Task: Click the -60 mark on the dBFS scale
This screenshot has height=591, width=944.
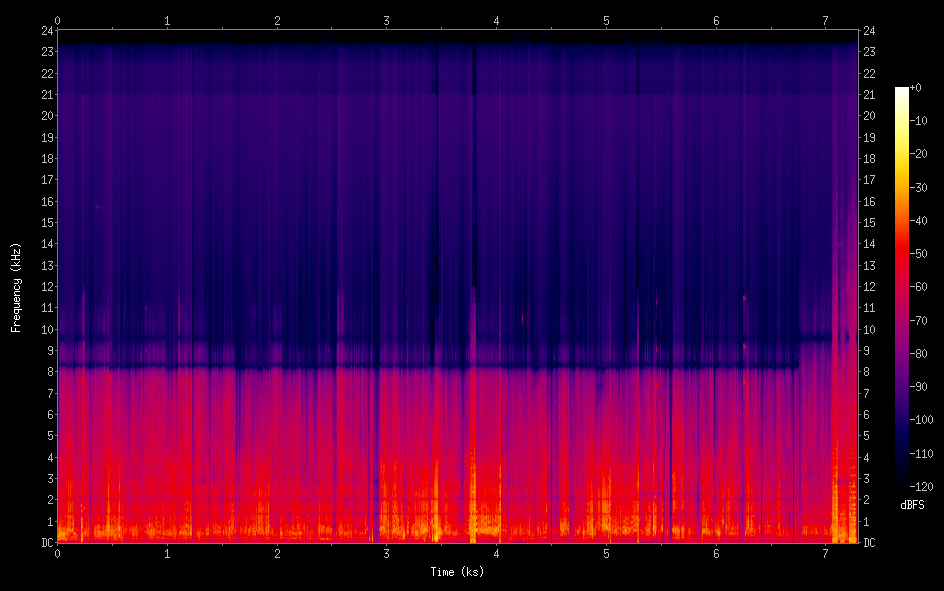Action: [x=919, y=289]
